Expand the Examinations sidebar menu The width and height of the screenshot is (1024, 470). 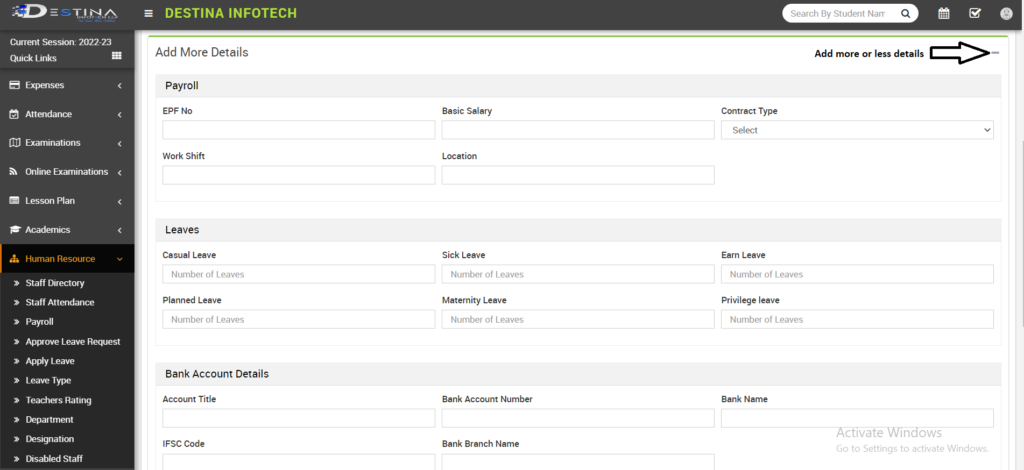pyautogui.click(x=66, y=143)
